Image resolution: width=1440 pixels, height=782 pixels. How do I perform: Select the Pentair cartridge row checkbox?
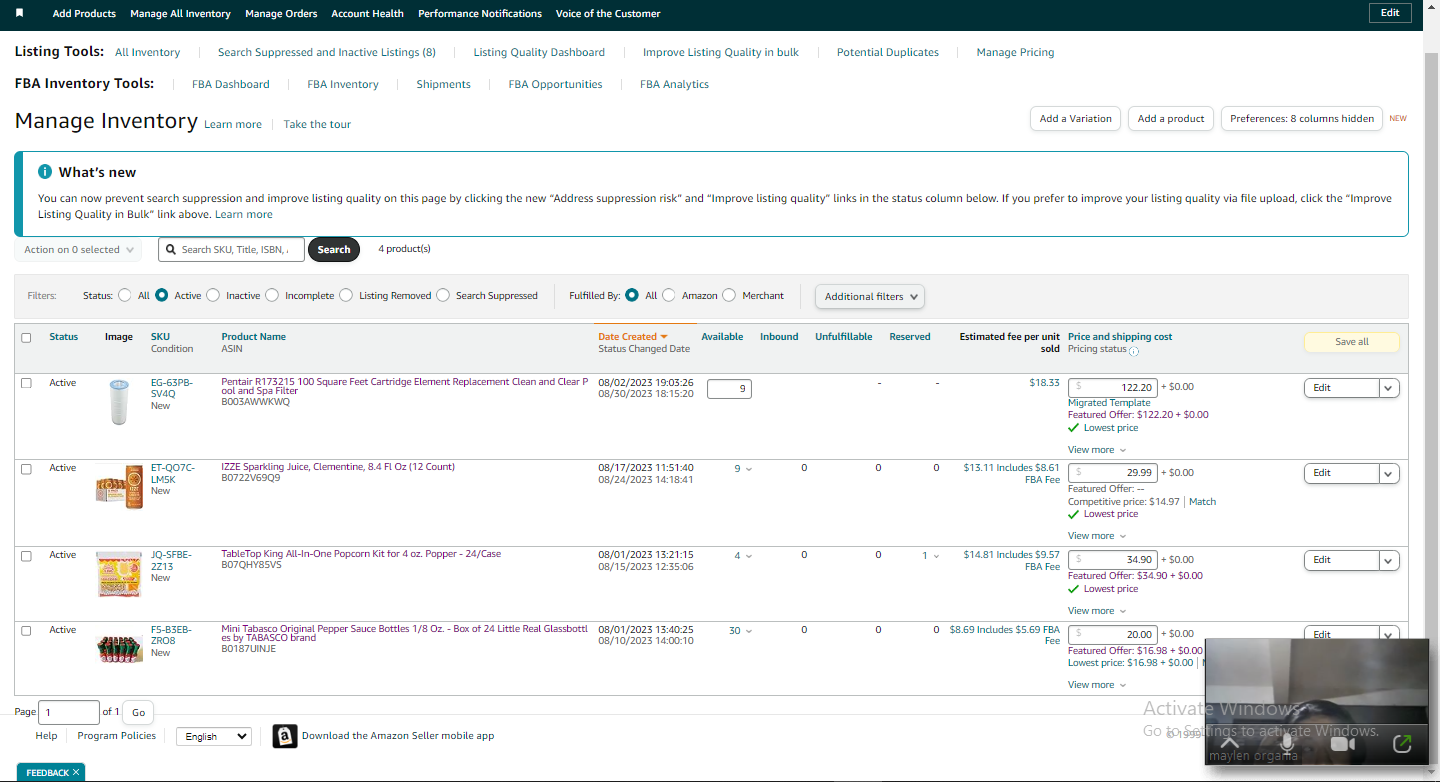(26, 383)
